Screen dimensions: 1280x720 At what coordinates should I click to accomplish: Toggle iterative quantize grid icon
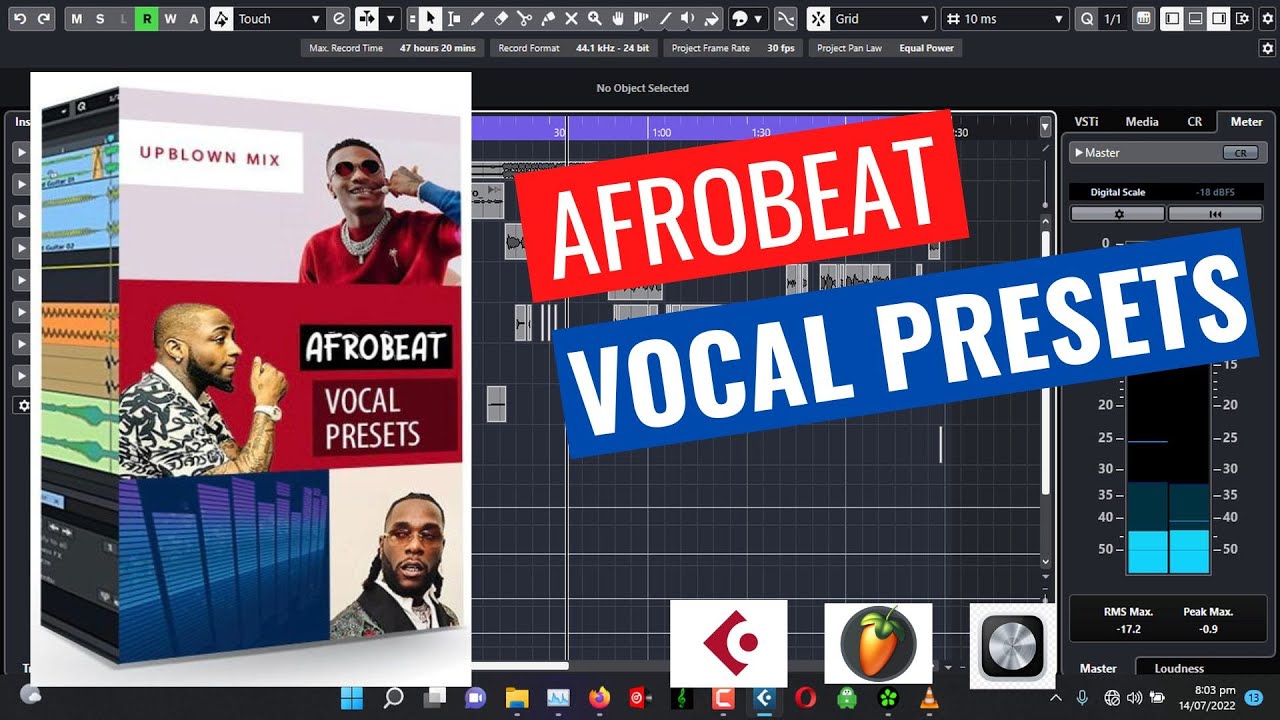point(1143,19)
